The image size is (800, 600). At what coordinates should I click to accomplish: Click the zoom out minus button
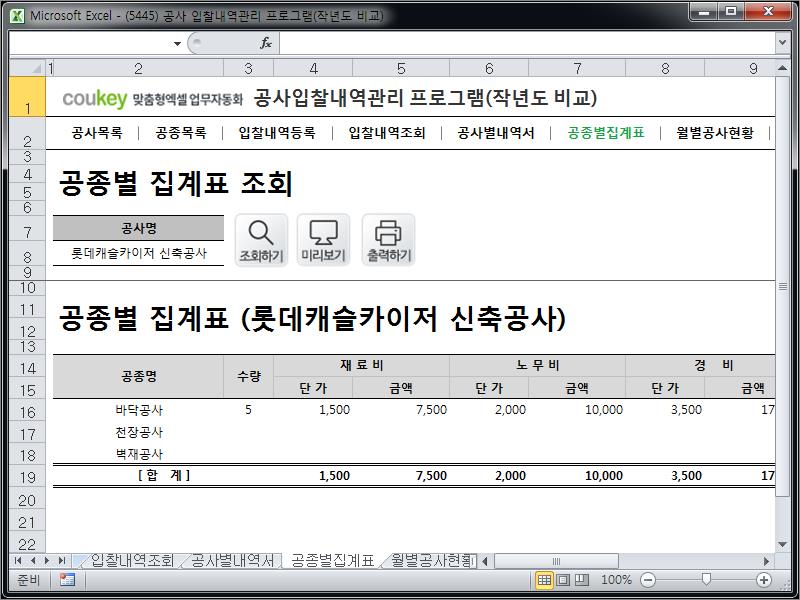(648, 580)
